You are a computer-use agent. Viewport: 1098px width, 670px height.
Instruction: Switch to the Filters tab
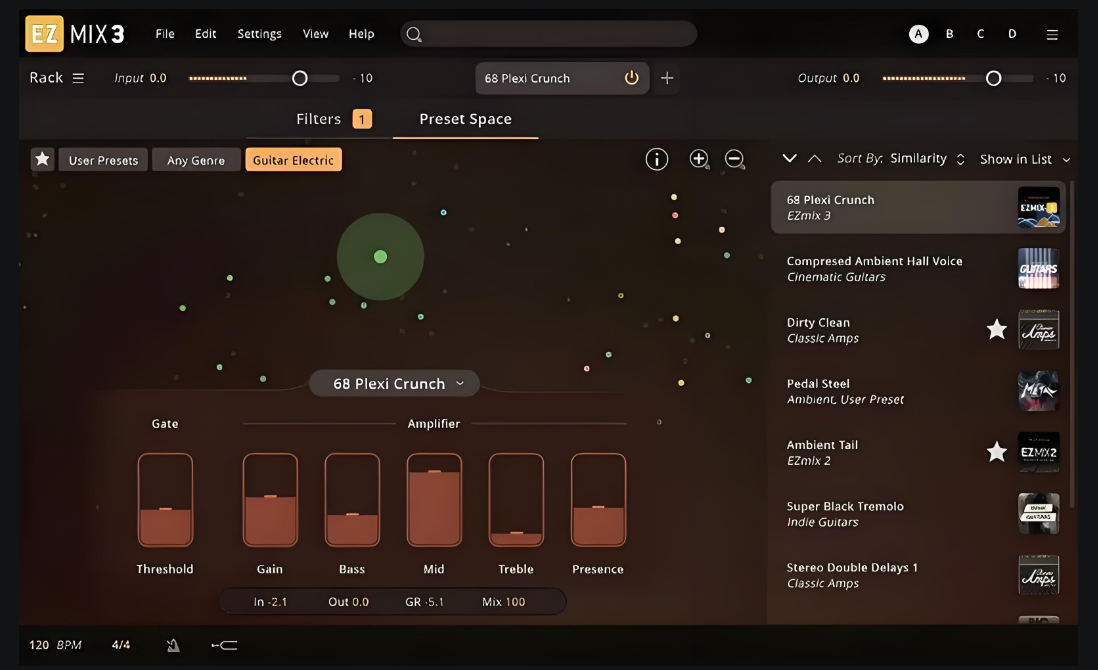pos(332,119)
